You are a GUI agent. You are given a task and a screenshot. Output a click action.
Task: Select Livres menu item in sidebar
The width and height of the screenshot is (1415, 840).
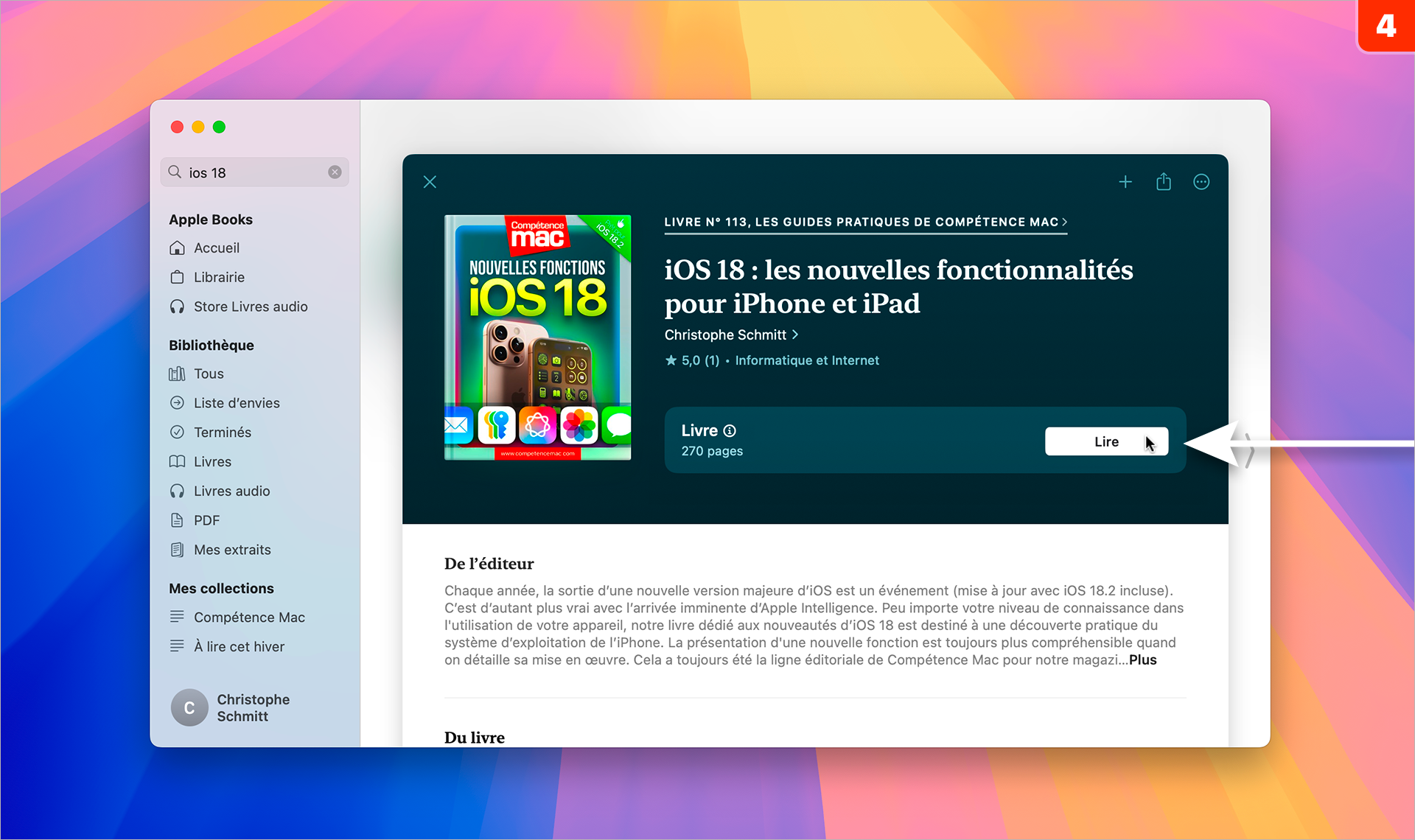pos(213,461)
